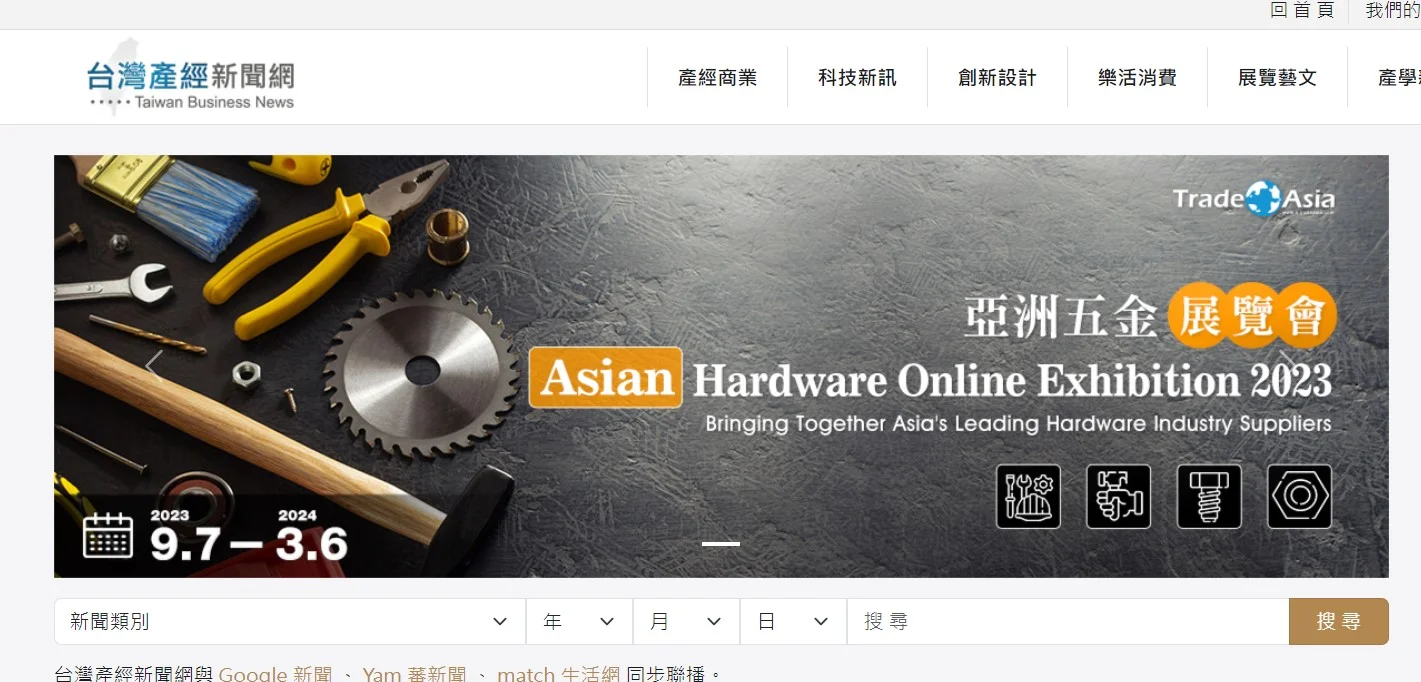Image resolution: width=1421 pixels, height=682 pixels.
Task: Focus the 搜尋 search text field
Action: [1068, 621]
